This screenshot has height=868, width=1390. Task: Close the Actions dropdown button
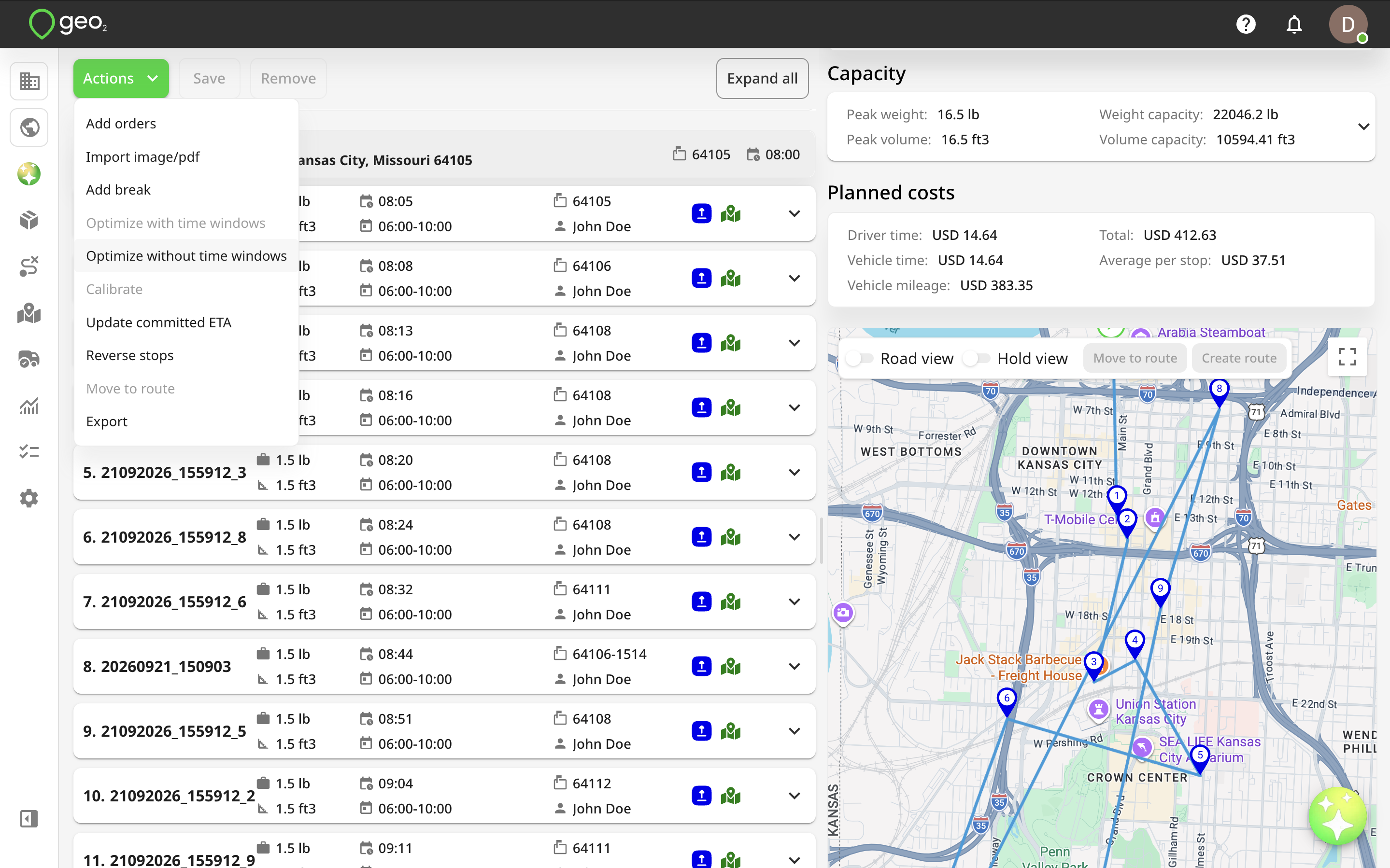(x=121, y=79)
